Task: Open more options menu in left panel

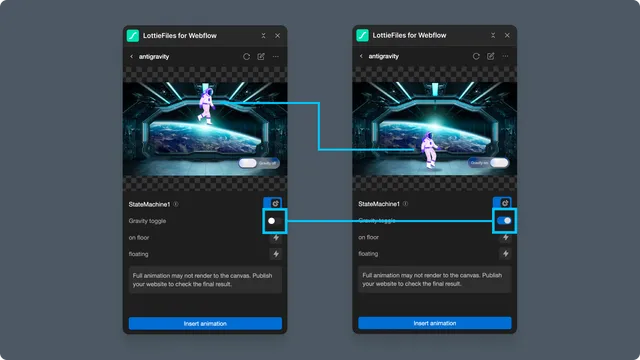Action: [x=276, y=56]
